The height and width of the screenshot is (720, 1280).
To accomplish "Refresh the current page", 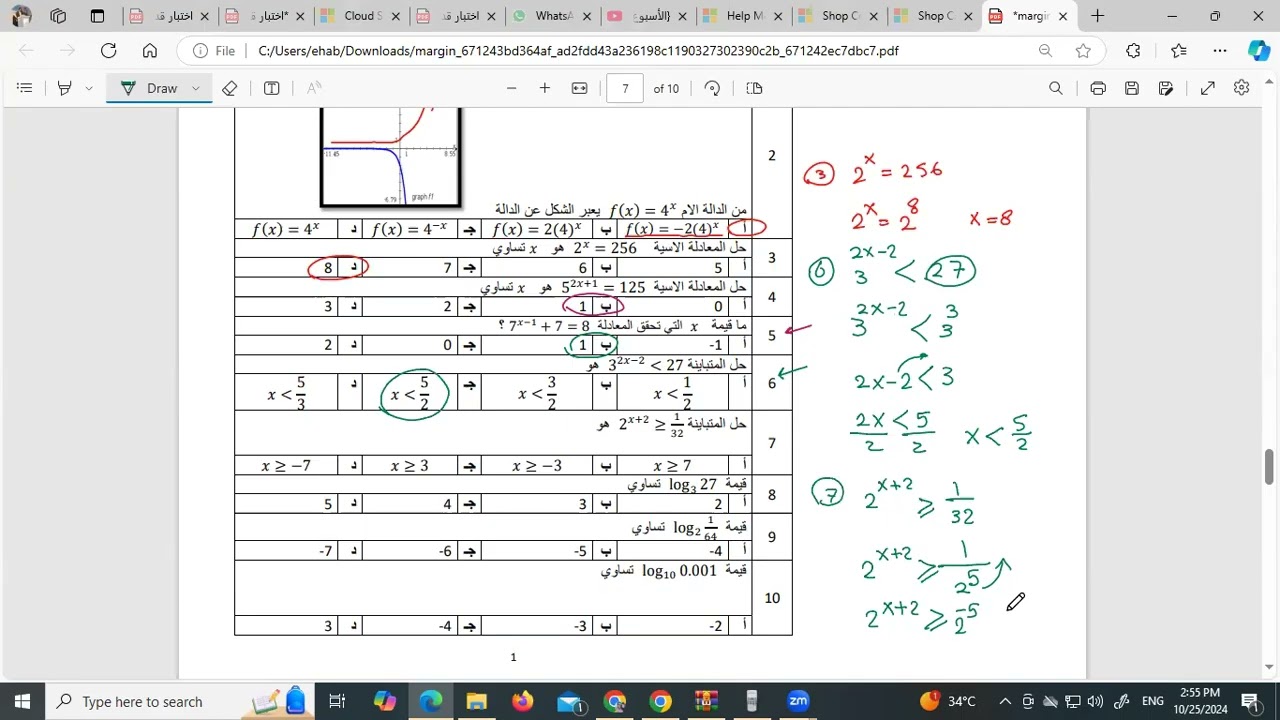I will [109, 51].
